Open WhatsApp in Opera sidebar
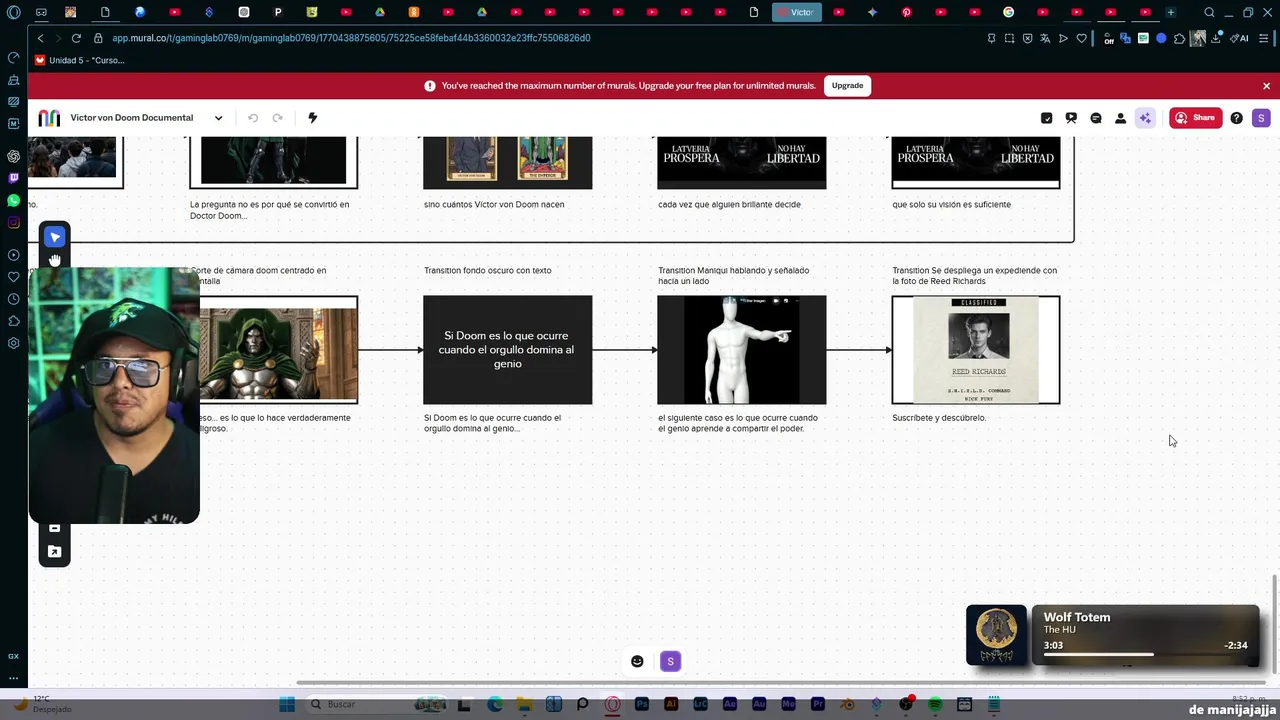 [13, 200]
